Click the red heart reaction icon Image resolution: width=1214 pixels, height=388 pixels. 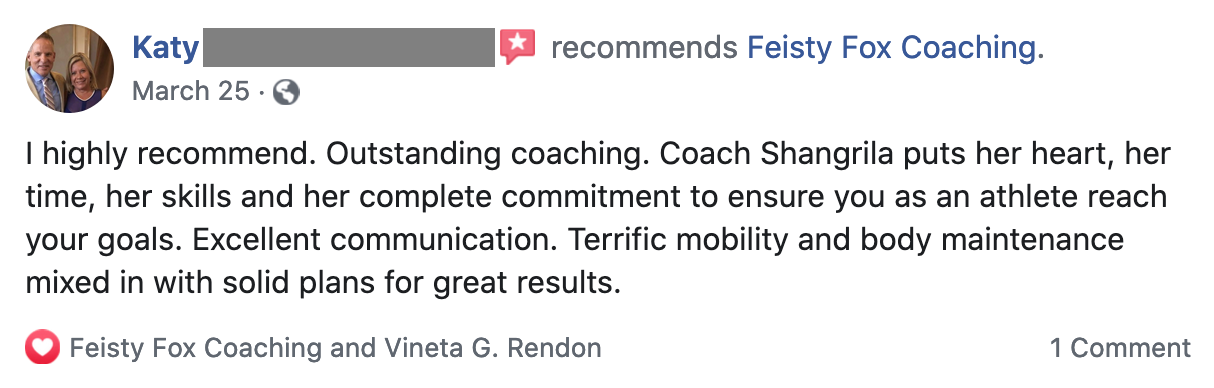(41, 348)
